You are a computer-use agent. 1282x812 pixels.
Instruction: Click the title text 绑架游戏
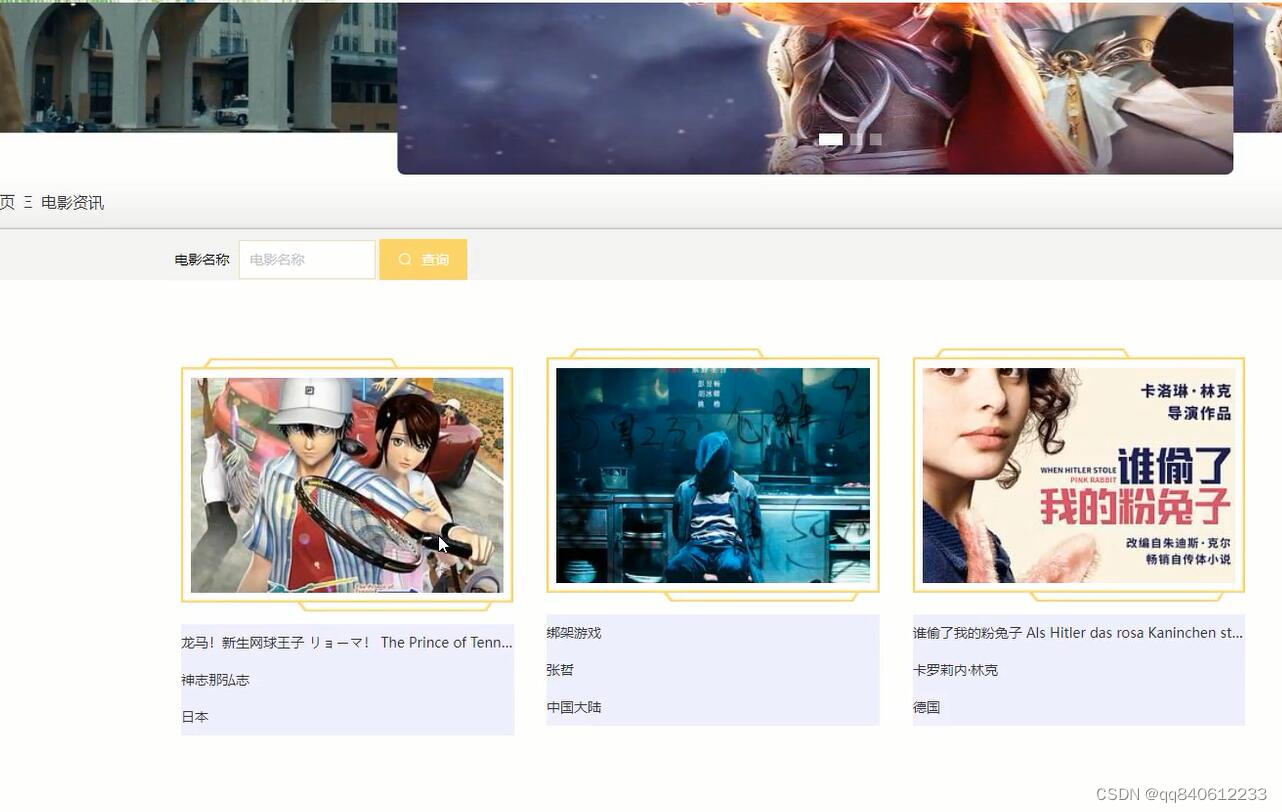tap(574, 633)
